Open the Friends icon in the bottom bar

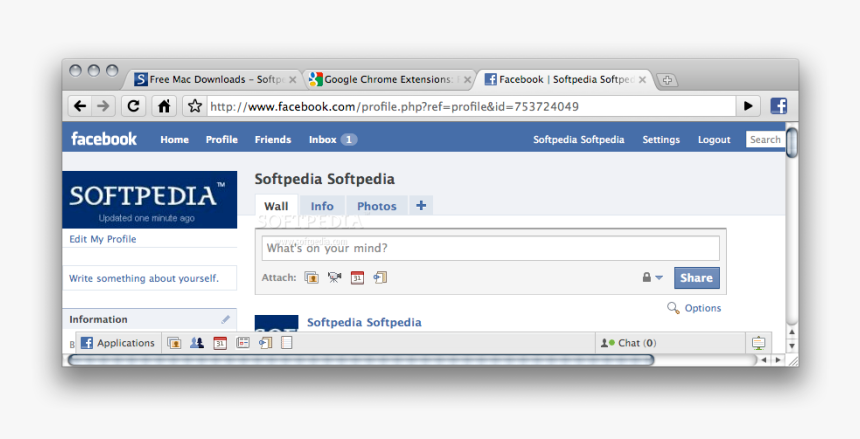196,343
